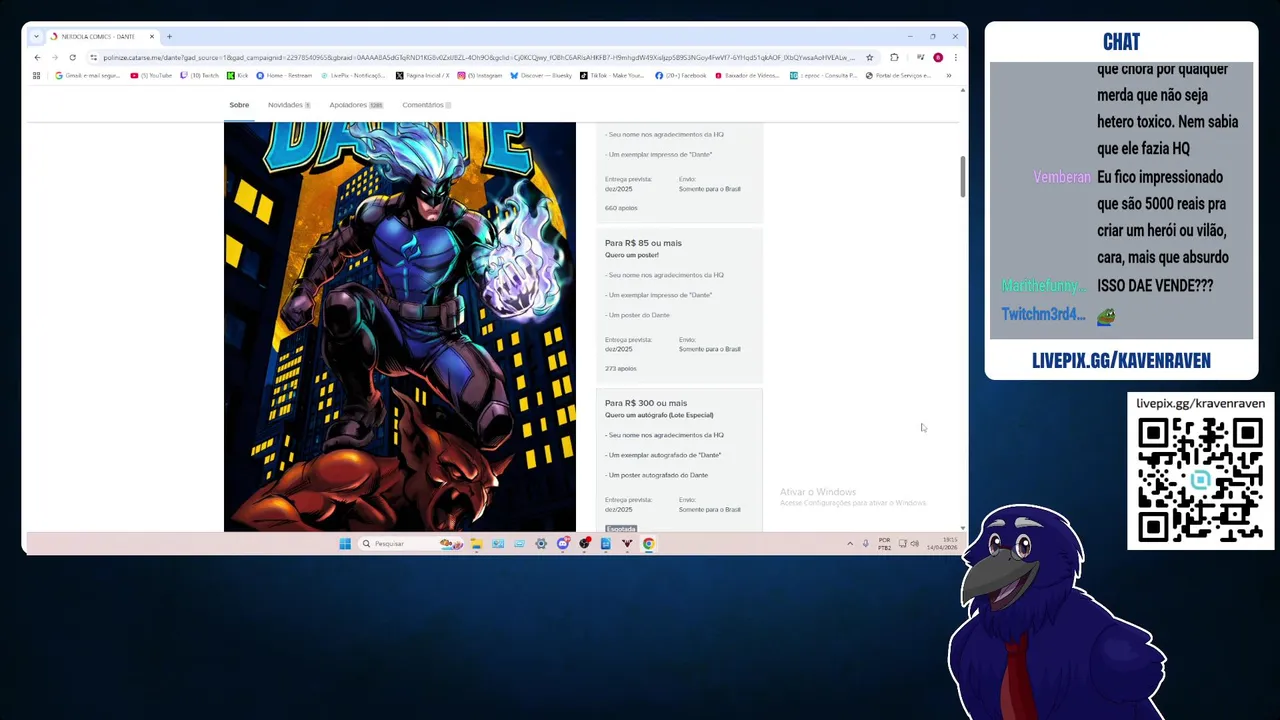
Task: Open the Settings gear on the taskbar
Action: pyautogui.click(x=541, y=544)
